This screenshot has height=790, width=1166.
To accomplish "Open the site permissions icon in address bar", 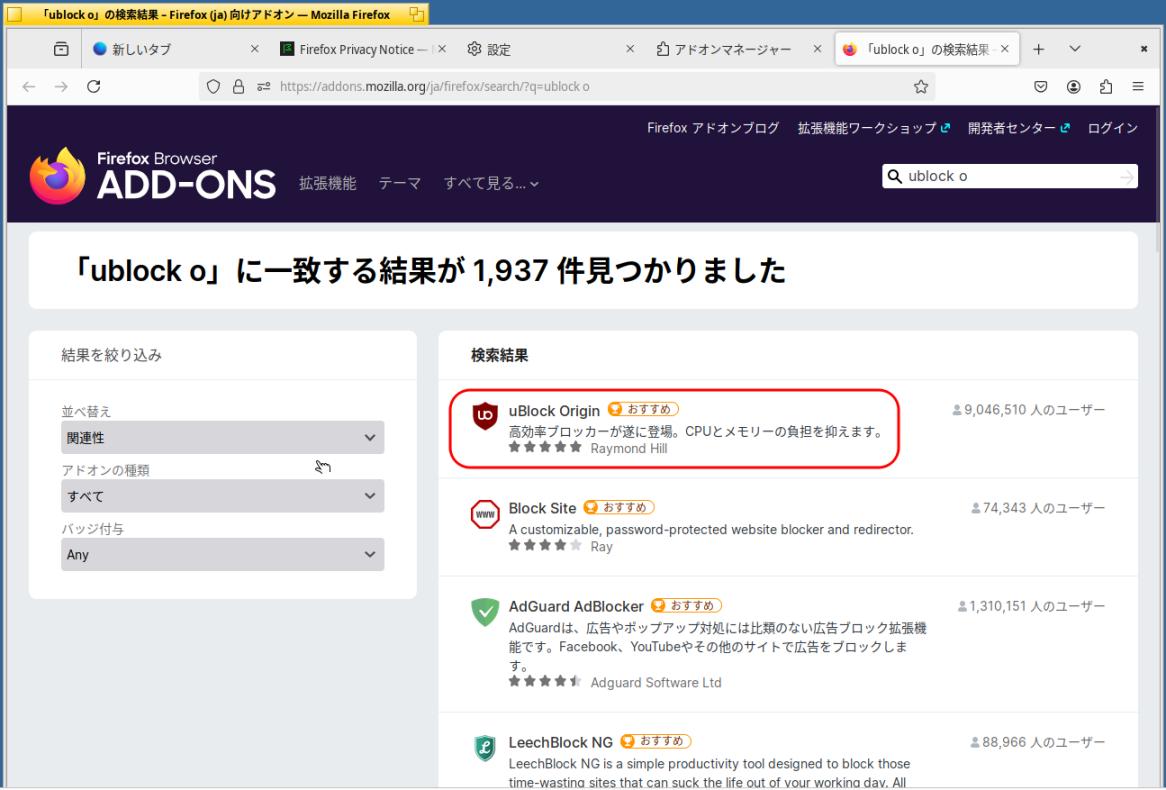I will point(263,87).
